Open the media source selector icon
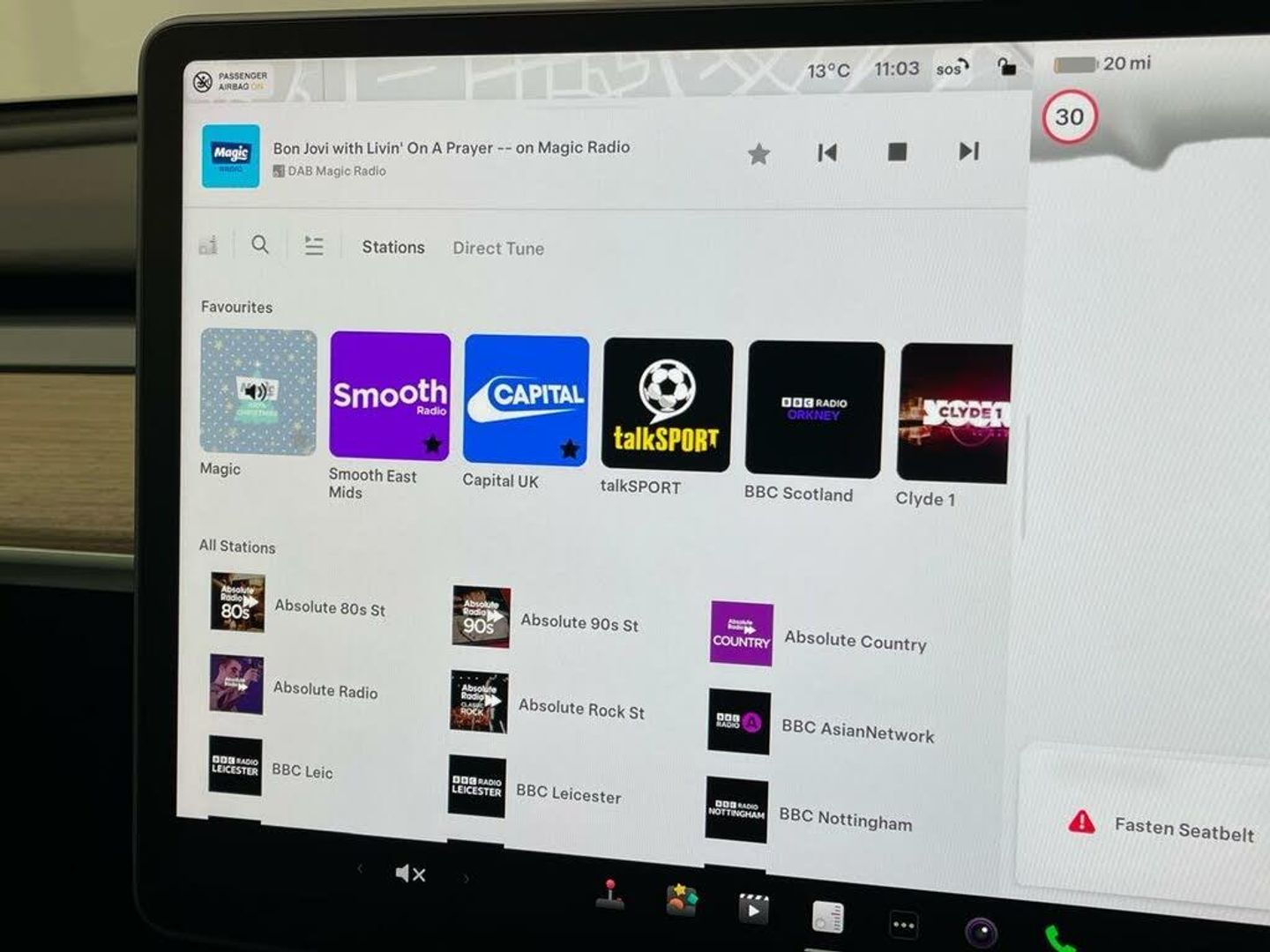Screen dimensions: 1270x952 pos(209,244)
